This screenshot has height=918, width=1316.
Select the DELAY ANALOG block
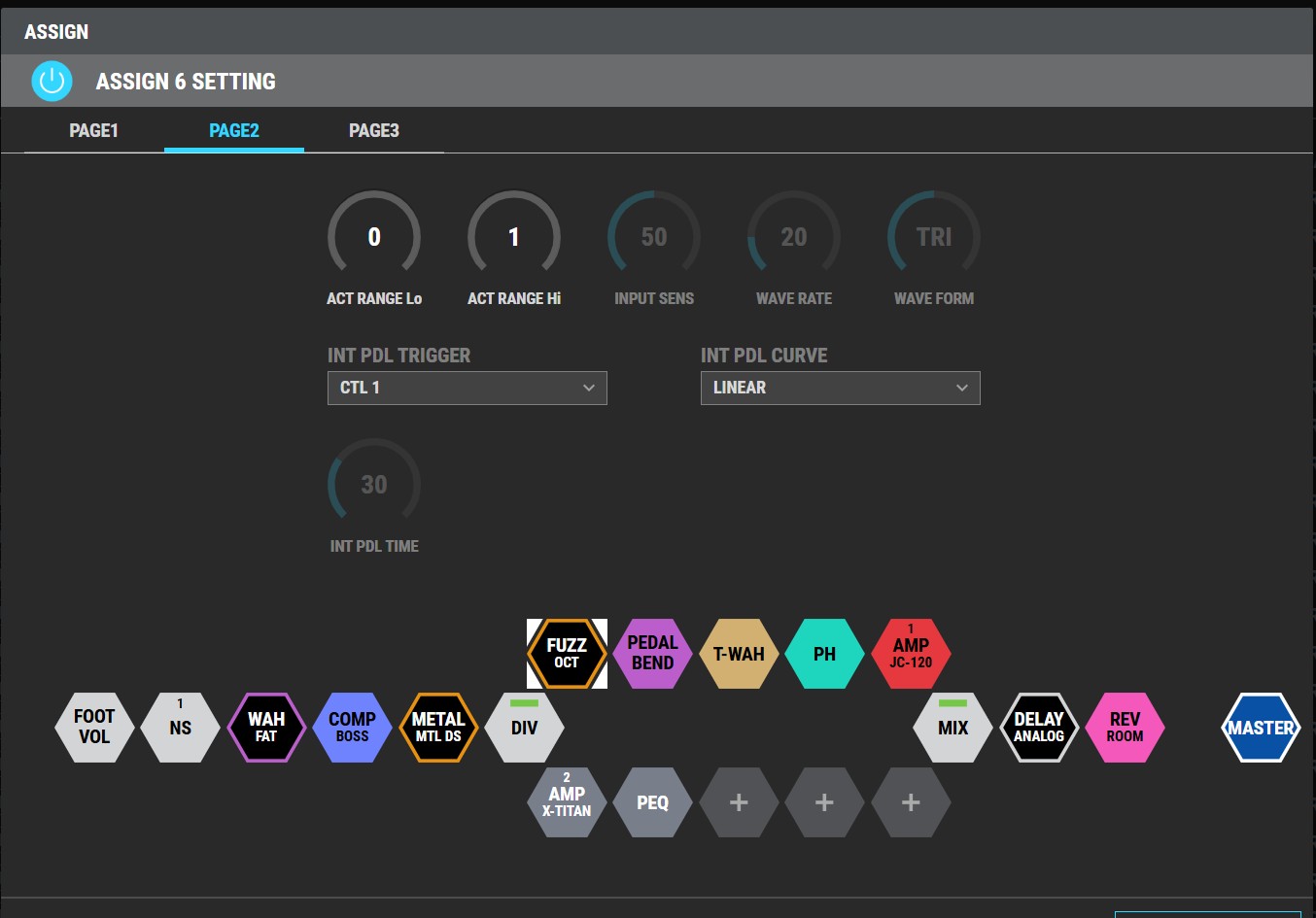click(1039, 728)
